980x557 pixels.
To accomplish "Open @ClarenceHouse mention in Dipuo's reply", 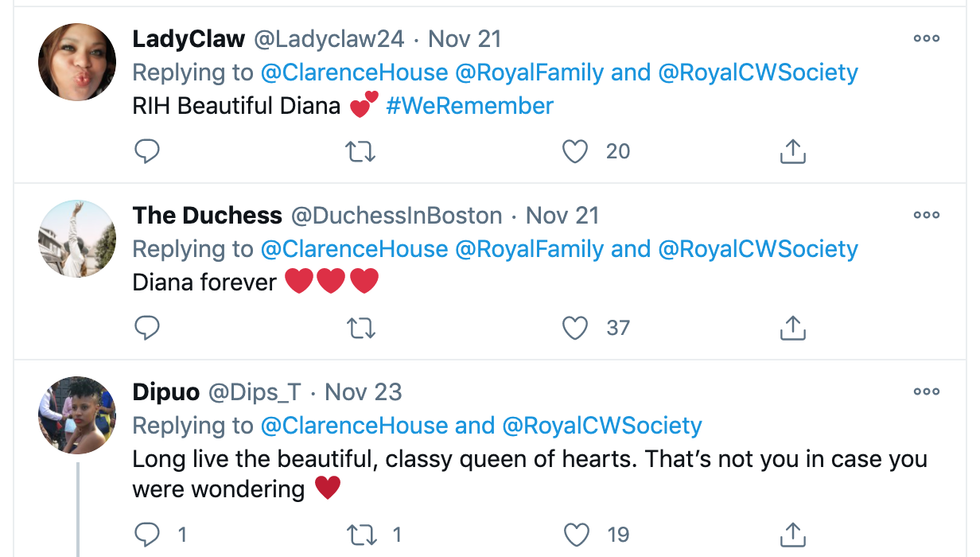I will coord(354,425).
